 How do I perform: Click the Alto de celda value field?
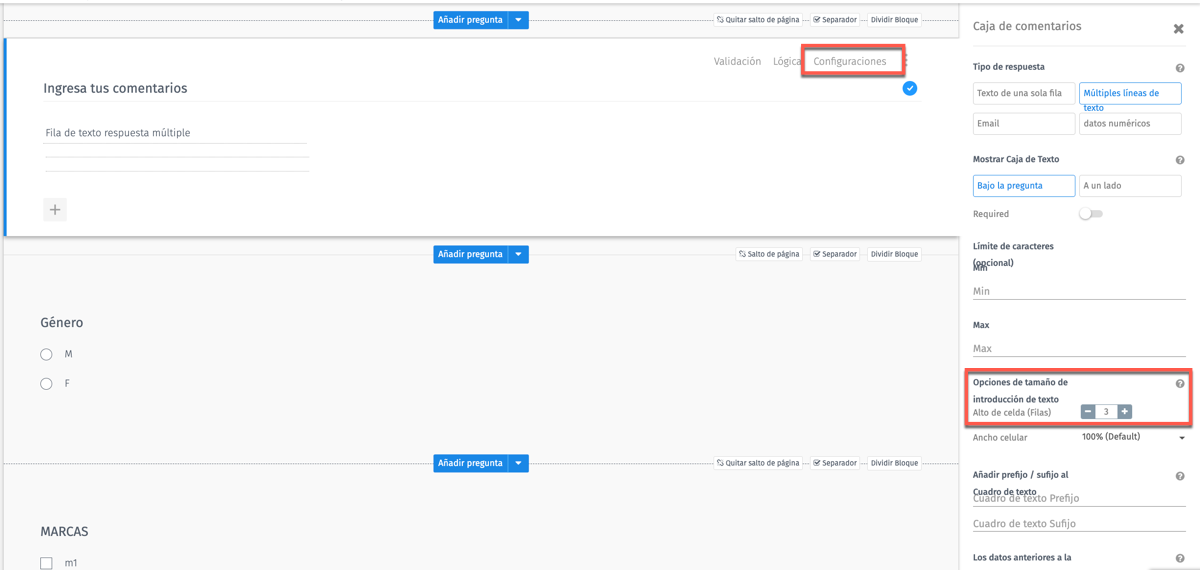tap(1106, 412)
